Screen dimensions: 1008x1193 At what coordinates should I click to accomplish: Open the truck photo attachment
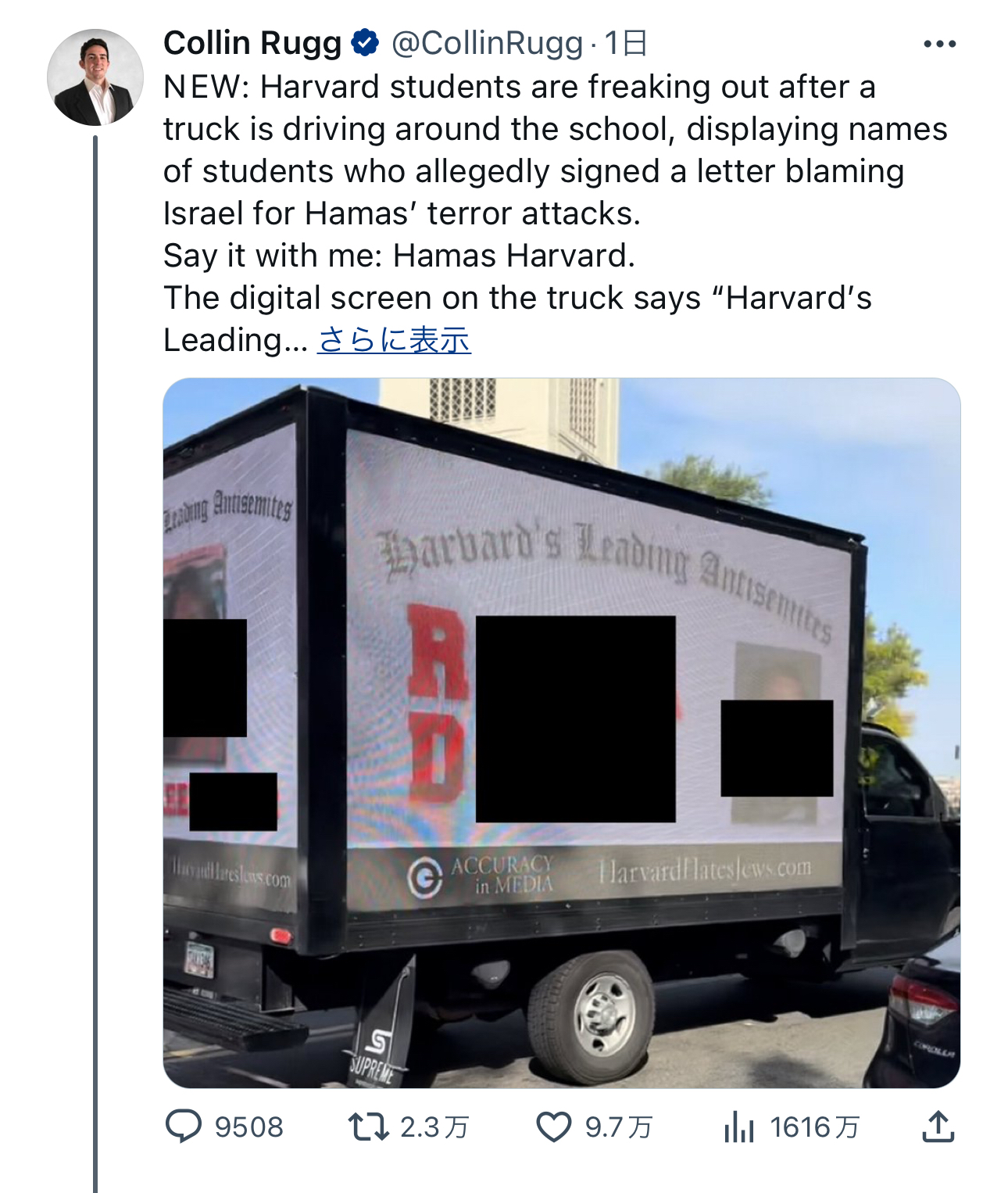[561, 733]
